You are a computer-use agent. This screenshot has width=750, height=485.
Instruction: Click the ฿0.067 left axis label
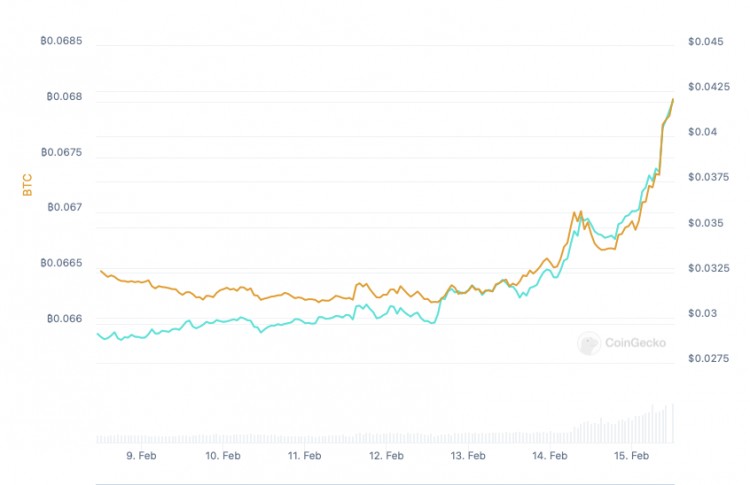tap(64, 208)
